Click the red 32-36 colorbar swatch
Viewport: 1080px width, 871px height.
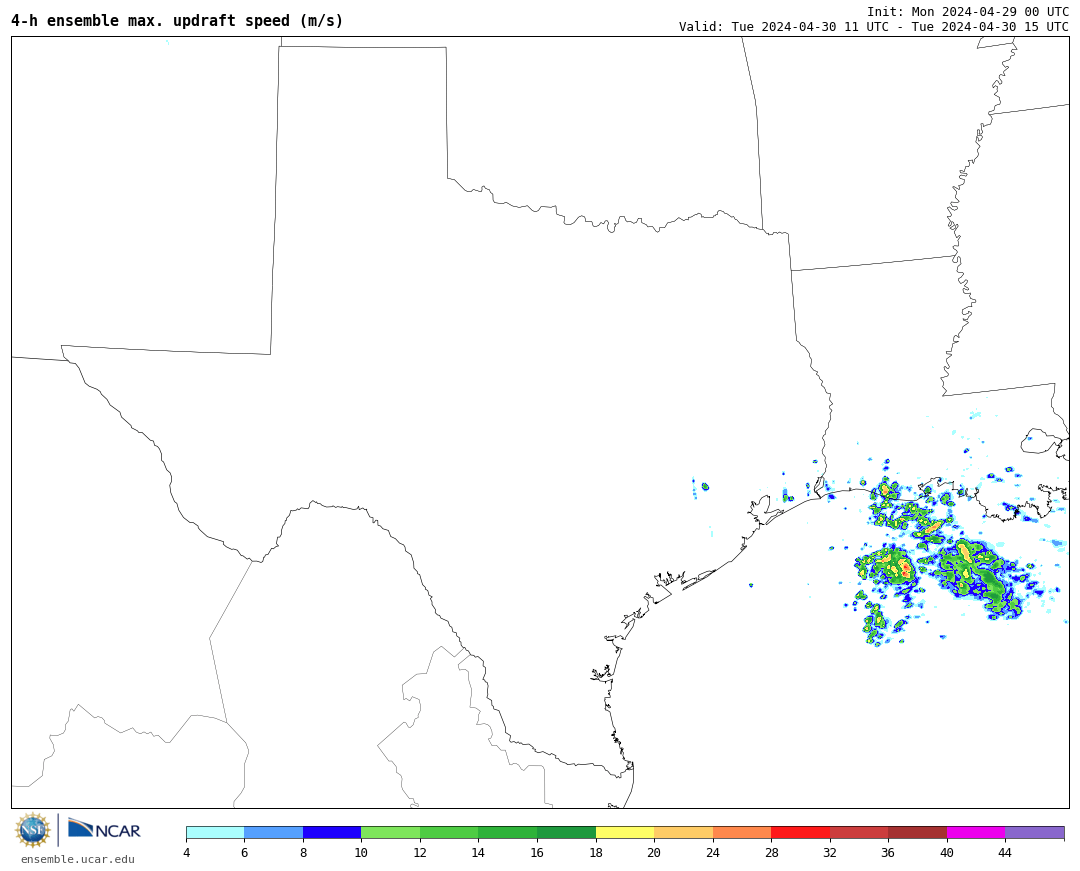[859, 832]
